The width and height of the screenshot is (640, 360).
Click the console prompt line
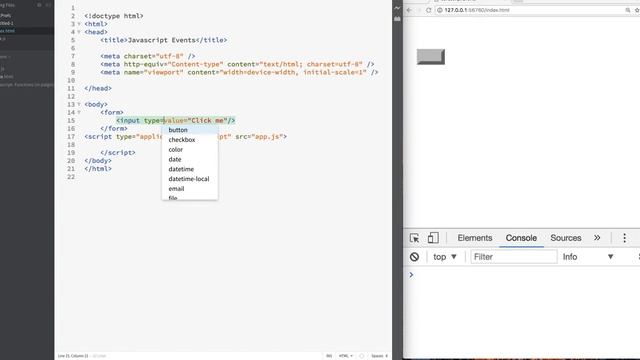click(522, 275)
